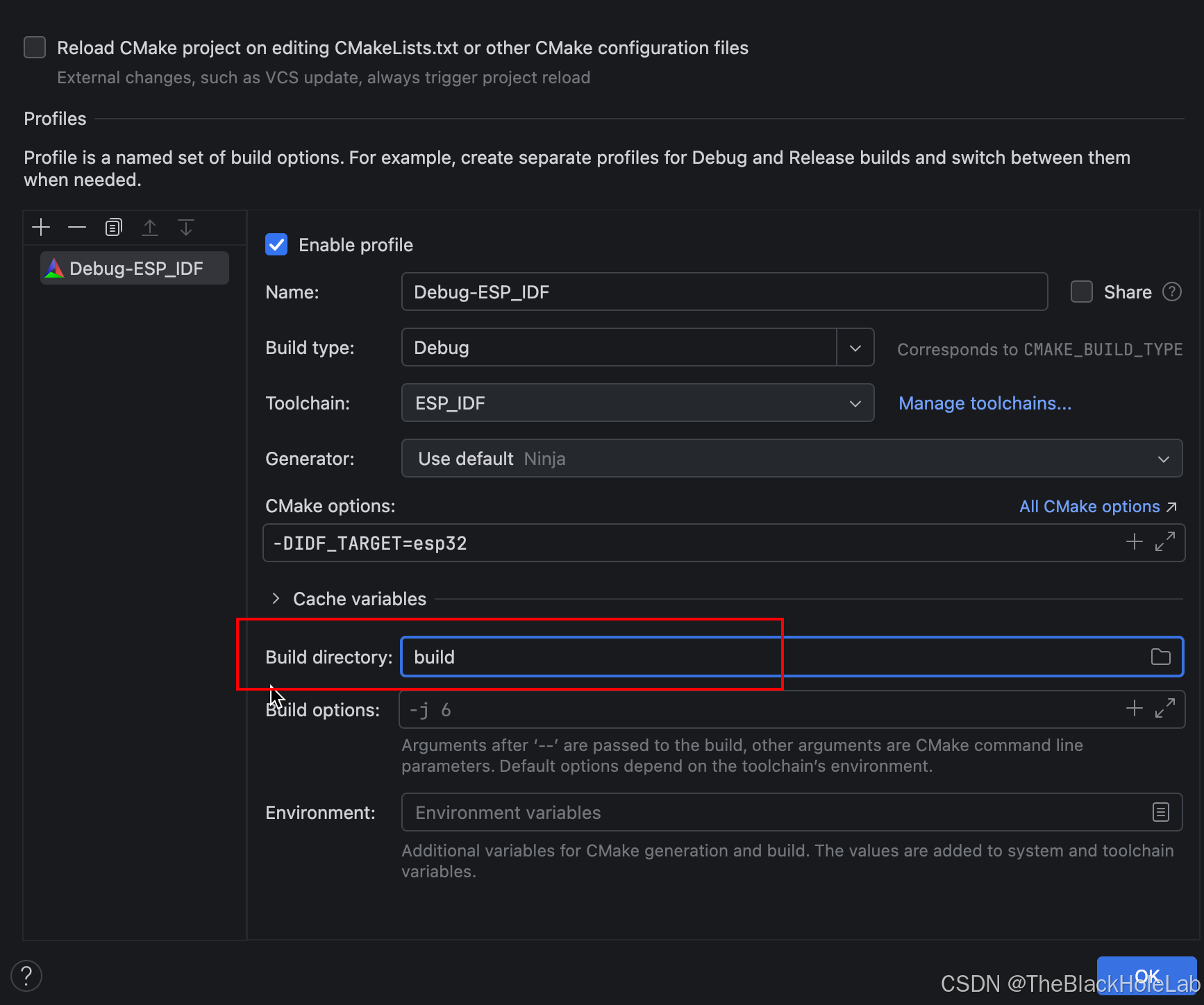Screen dimensions: 1204x1005
Task: Open Share option help icon
Action: (x=1172, y=292)
